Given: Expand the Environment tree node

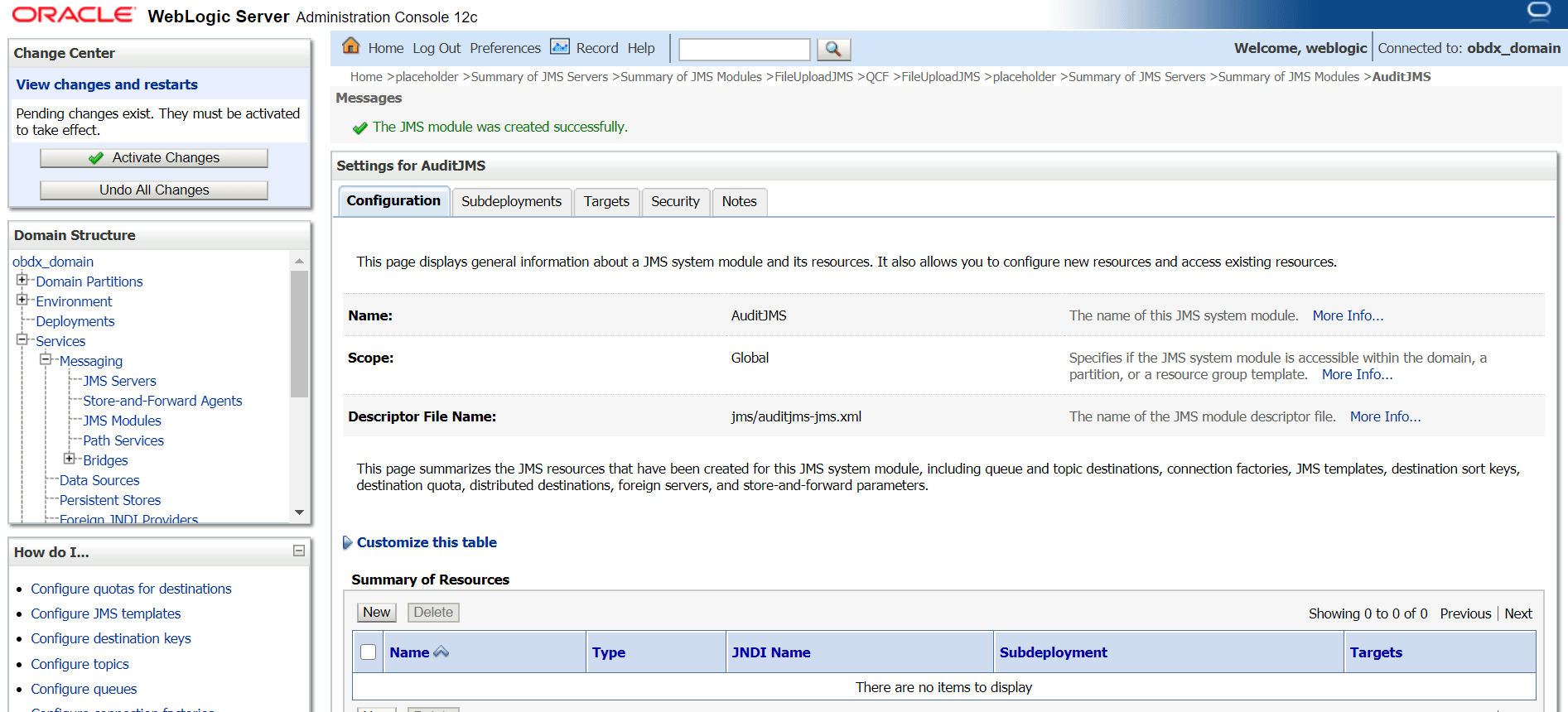Looking at the screenshot, I should pos(22,300).
